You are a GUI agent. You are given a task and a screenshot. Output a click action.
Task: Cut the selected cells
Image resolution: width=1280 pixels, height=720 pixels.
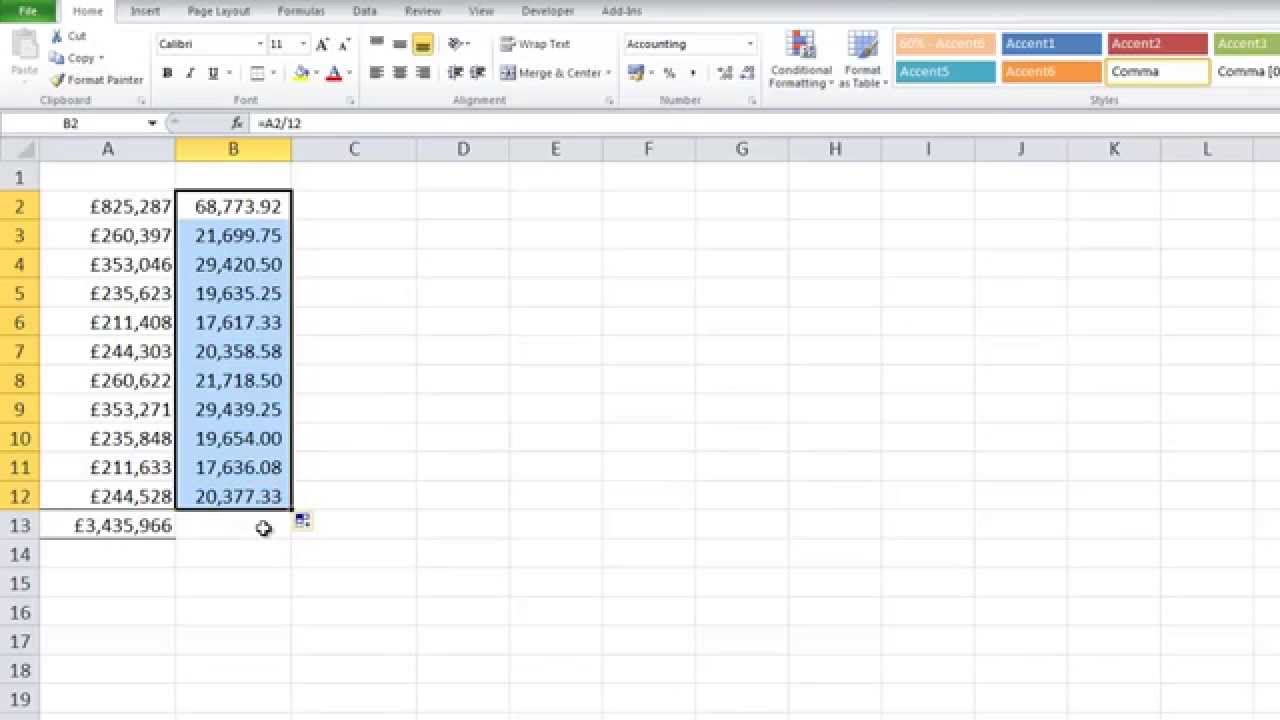point(69,36)
